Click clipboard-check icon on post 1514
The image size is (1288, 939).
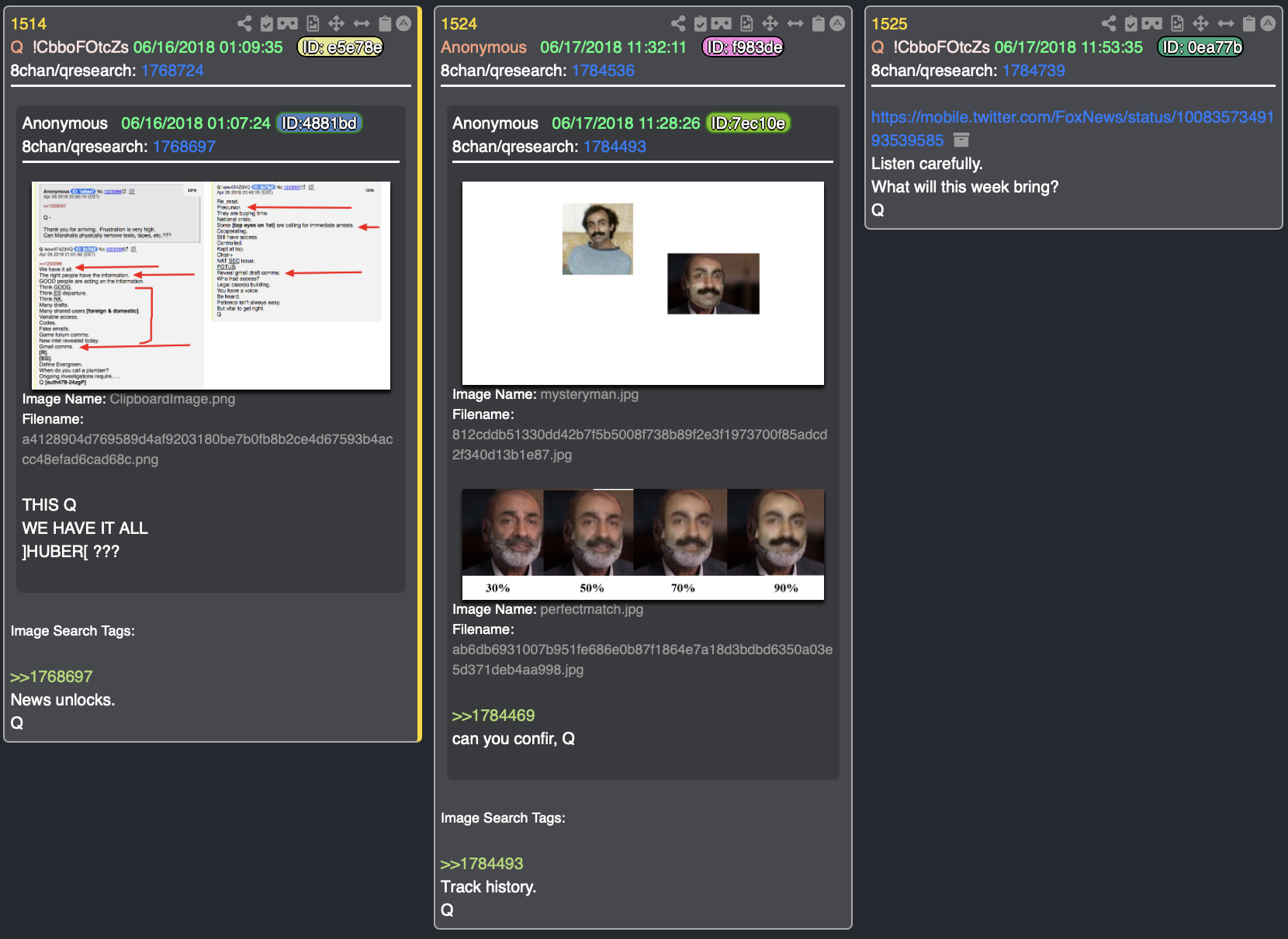[267, 23]
